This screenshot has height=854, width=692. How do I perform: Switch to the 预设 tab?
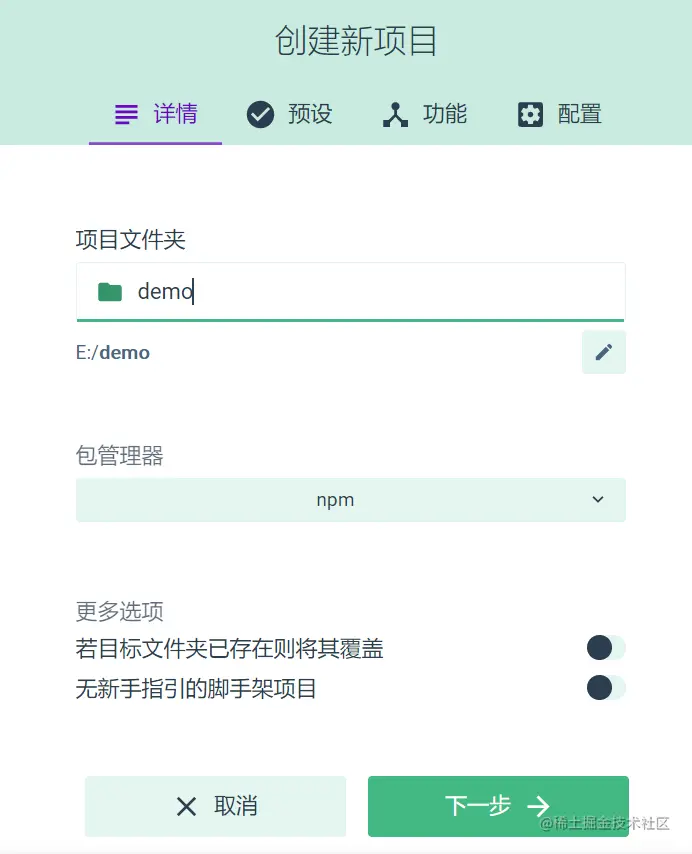coord(290,114)
